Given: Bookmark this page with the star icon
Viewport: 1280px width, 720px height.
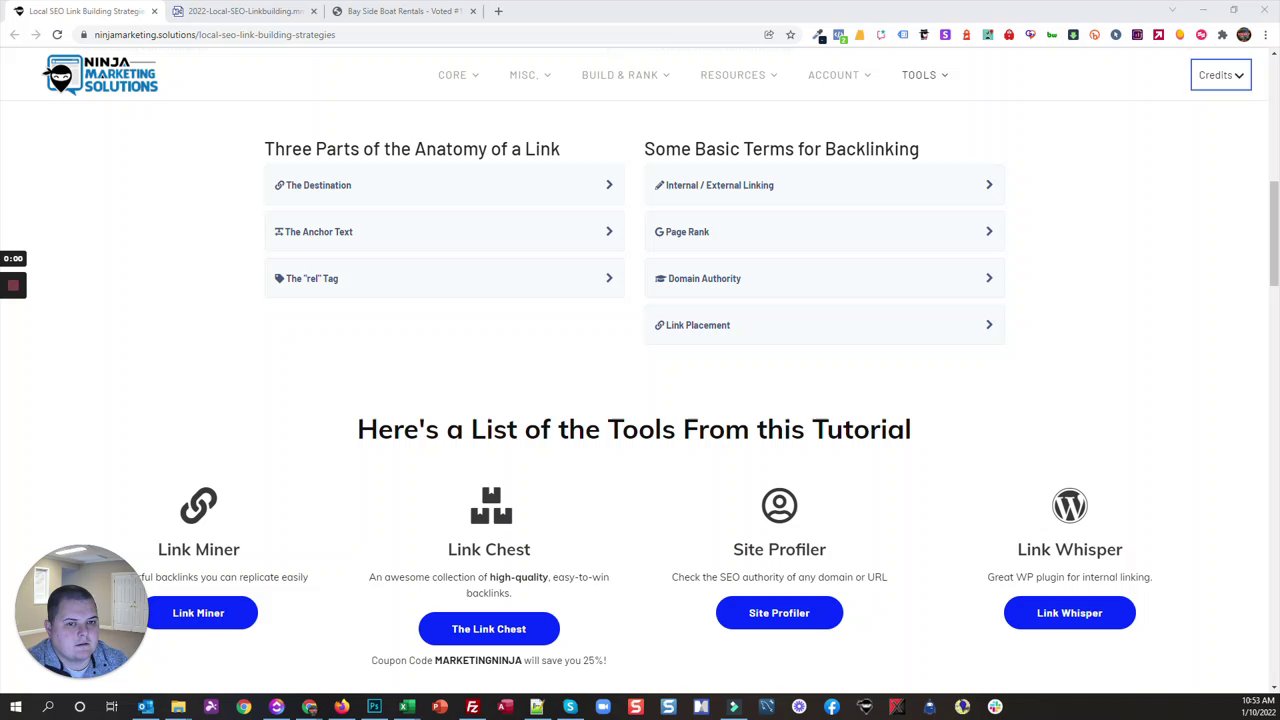Looking at the screenshot, I should click(790, 35).
